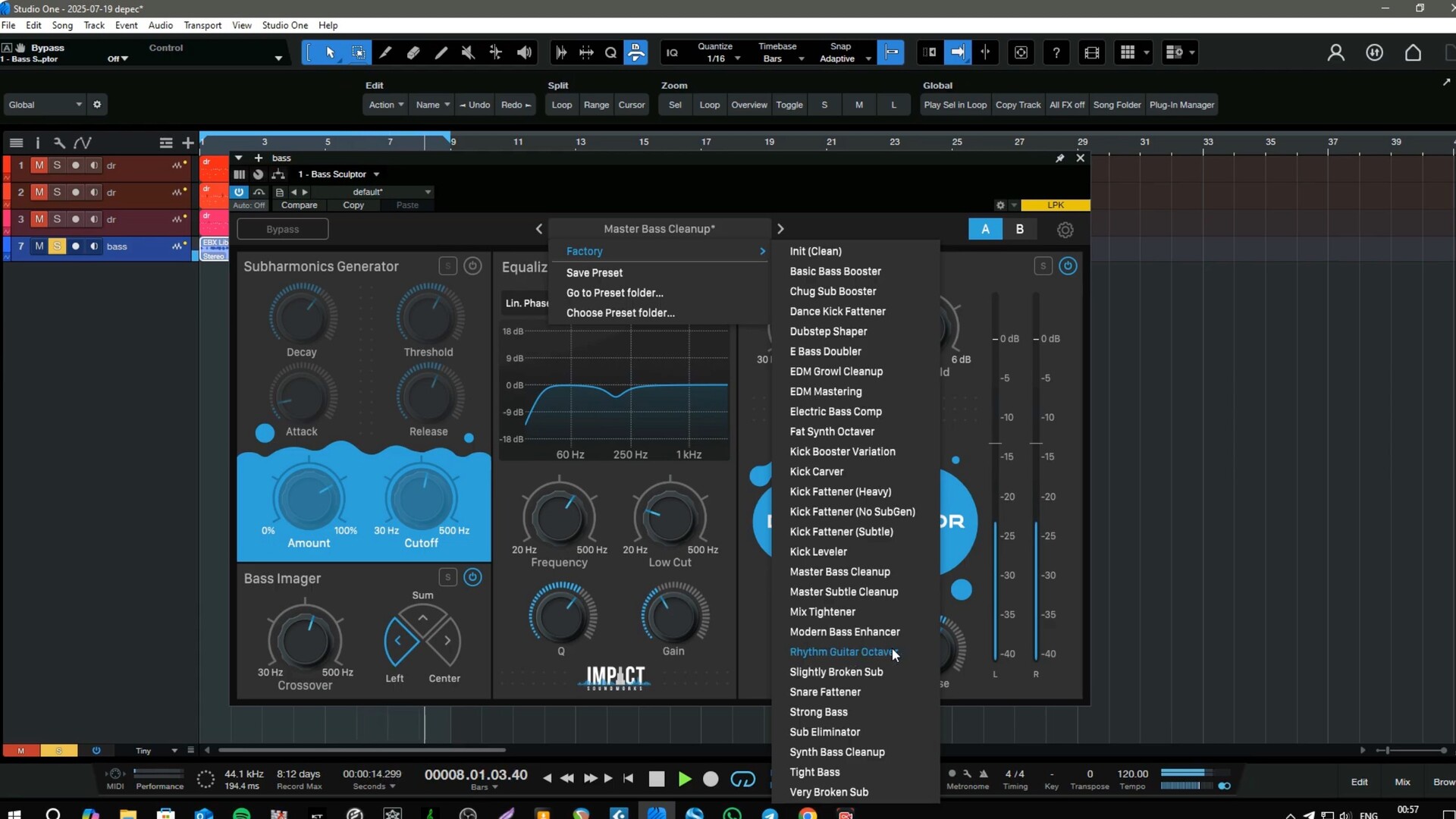Click the Stop button in transport

pos(657,779)
